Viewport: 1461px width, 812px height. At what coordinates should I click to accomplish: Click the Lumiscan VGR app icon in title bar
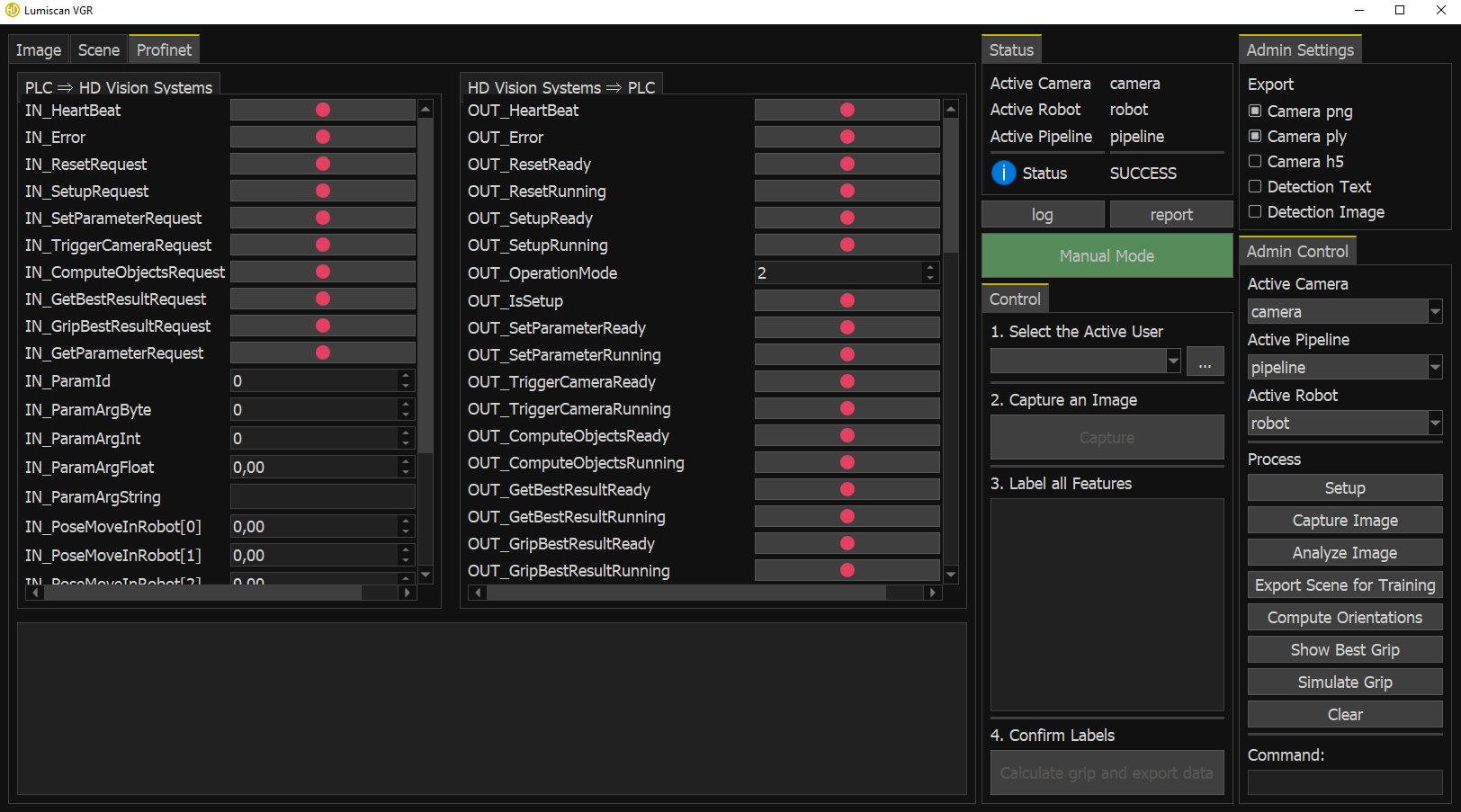tap(13, 10)
